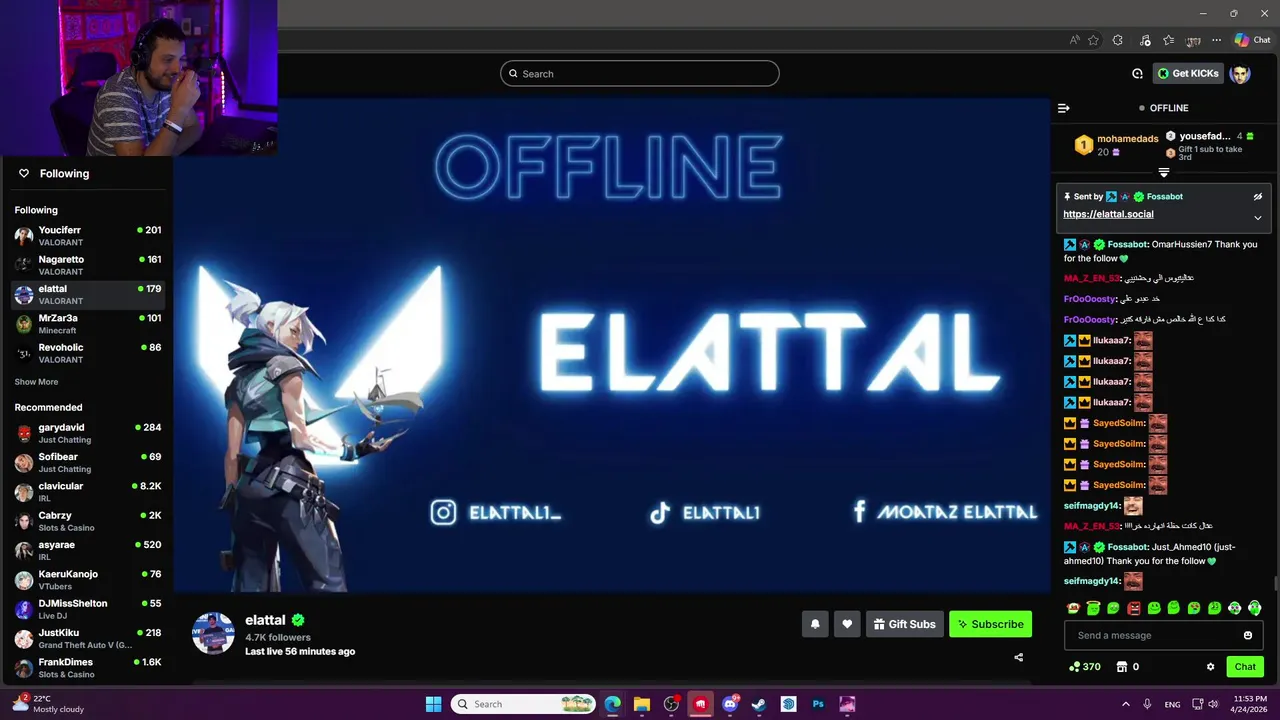Click the browser media control music icon
1280x720 pixels.
coord(1145,40)
